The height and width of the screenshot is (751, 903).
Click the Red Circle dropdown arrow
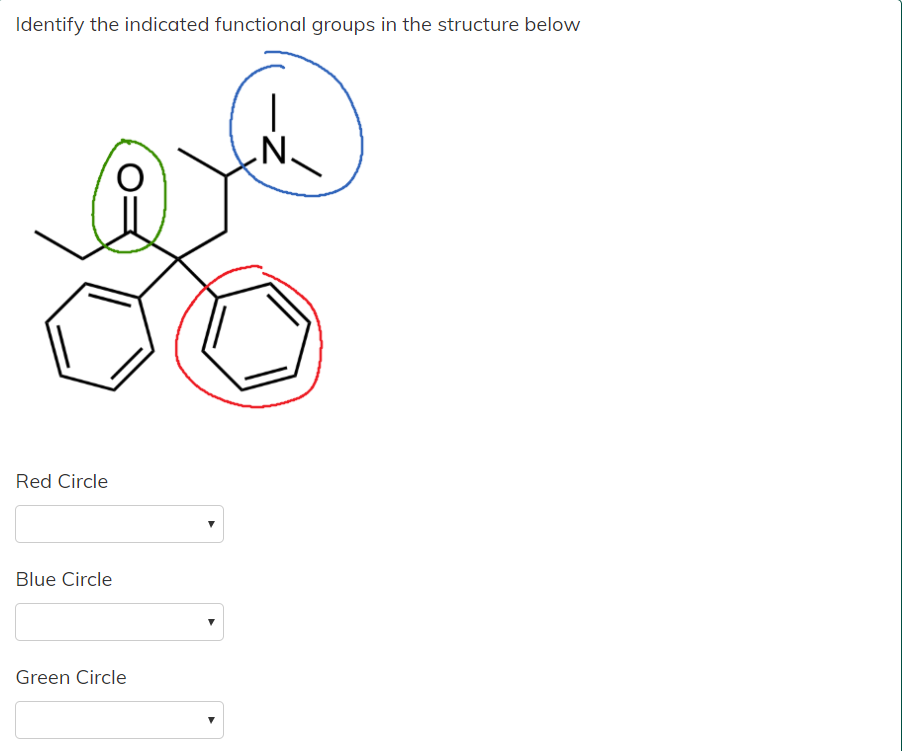[210, 523]
